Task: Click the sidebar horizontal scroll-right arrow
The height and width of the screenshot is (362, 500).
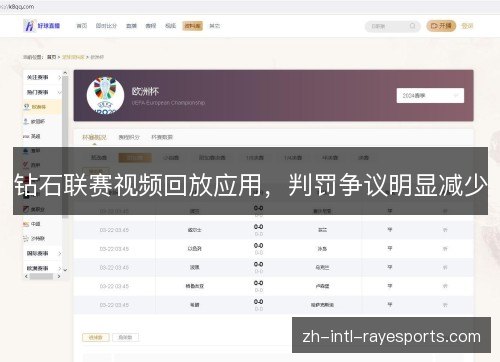Action: [59, 276]
